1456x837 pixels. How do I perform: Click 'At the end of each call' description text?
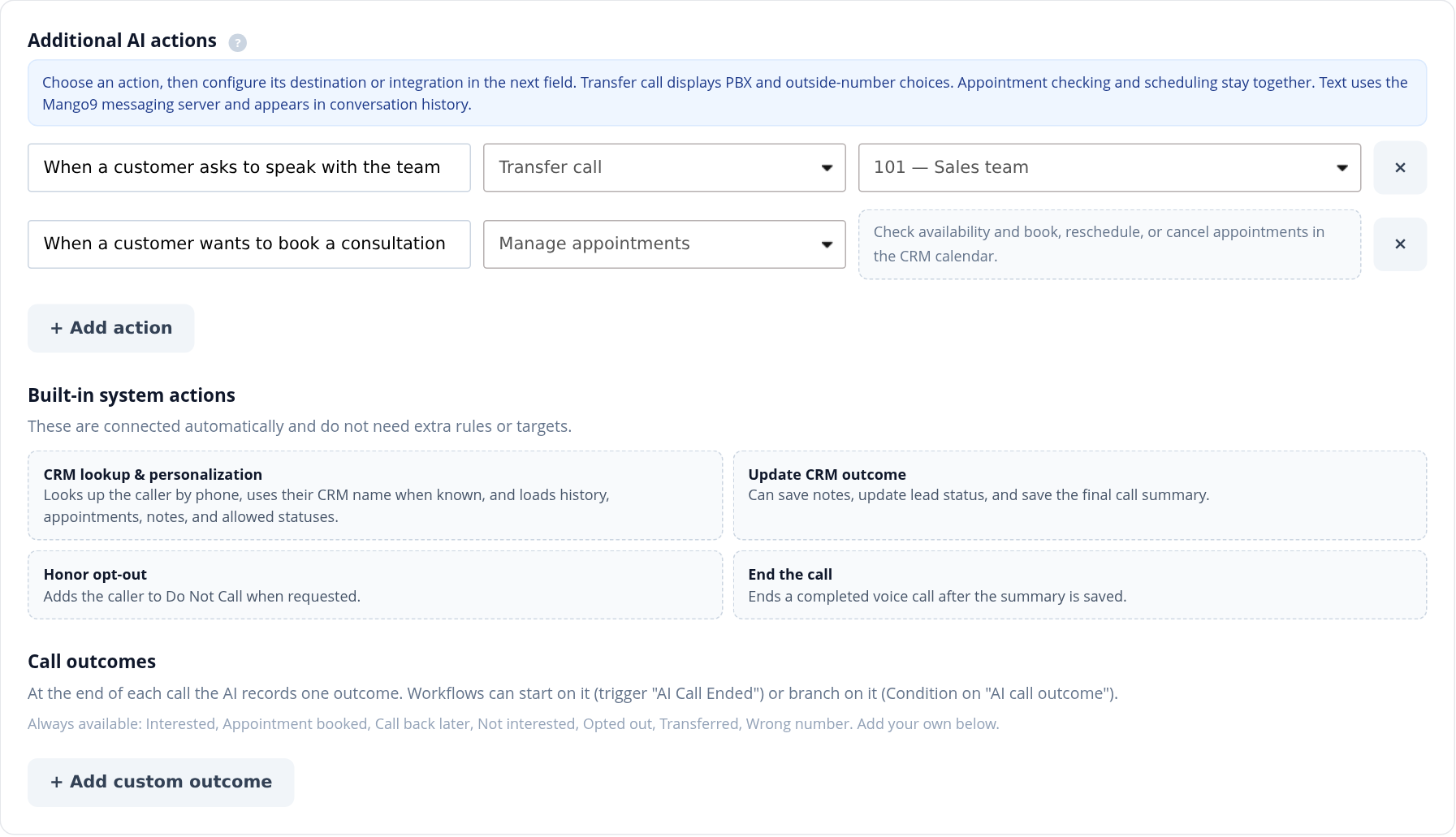tap(572, 693)
